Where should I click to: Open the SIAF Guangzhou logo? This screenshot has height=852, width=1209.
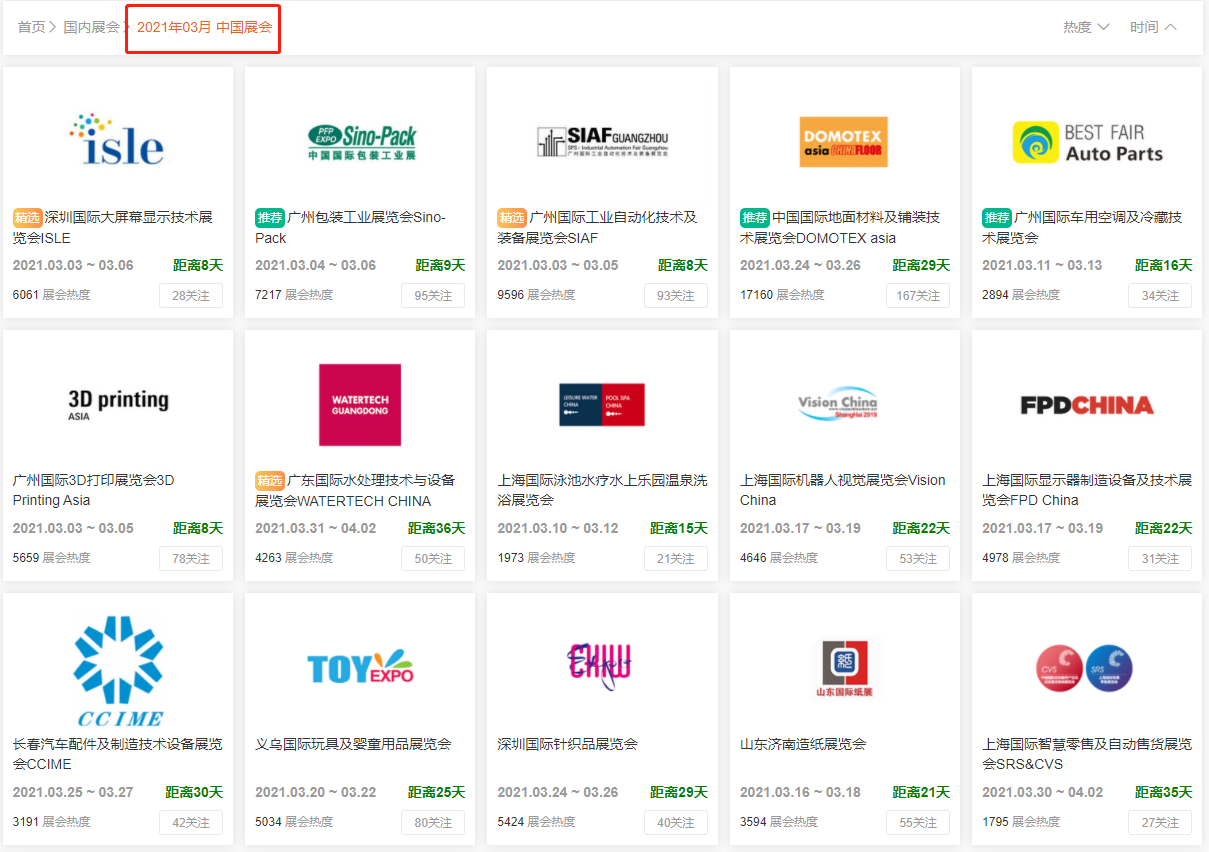click(602, 141)
